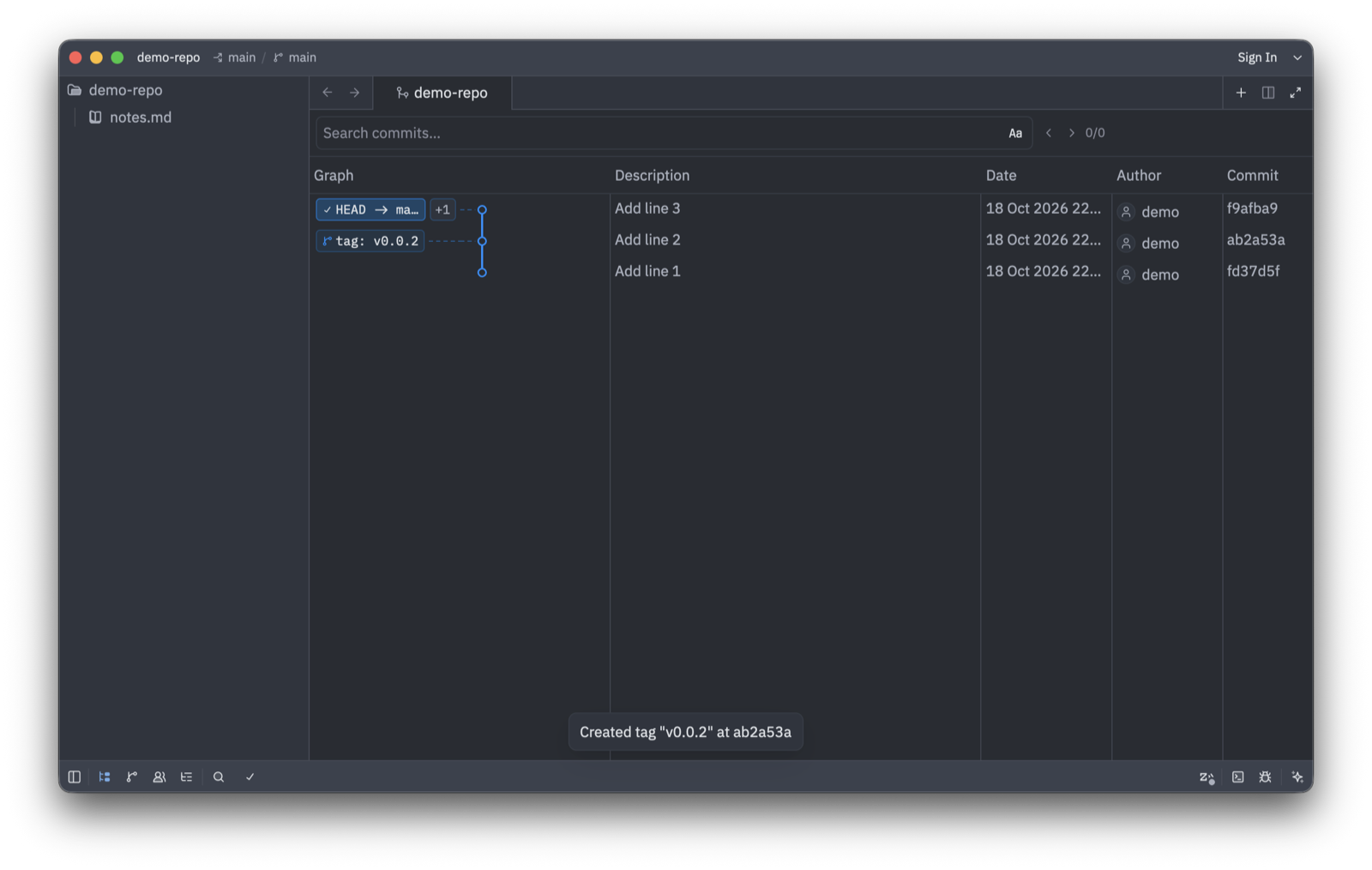Screen dimensions: 1372x870
Task: Go back with the left arrow
Action: coord(328,93)
